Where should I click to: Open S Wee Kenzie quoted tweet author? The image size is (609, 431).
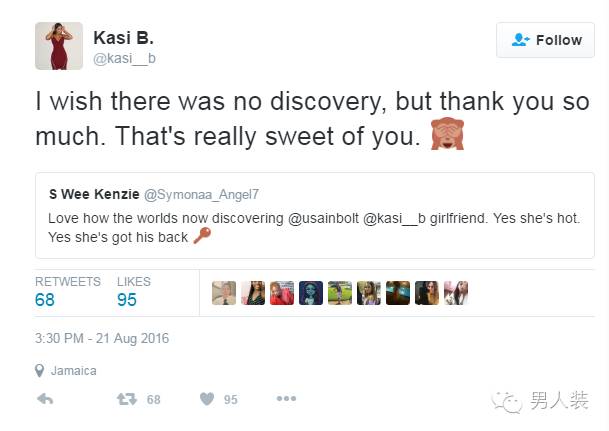coord(94,194)
